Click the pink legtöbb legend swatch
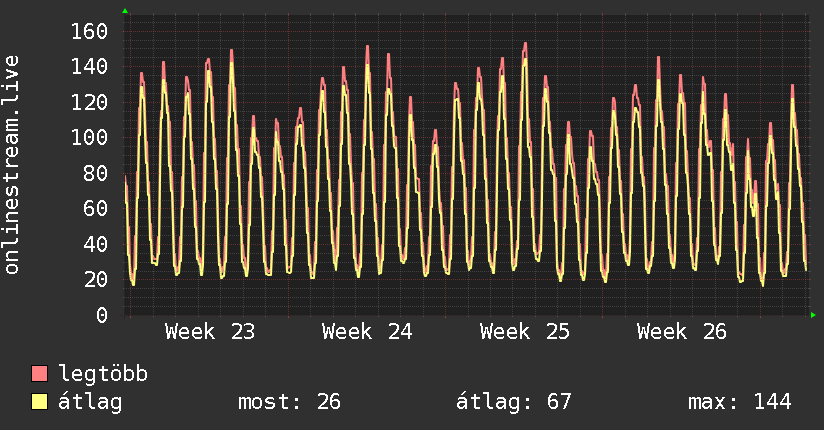The height and width of the screenshot is (430, 824). point(39,373)
